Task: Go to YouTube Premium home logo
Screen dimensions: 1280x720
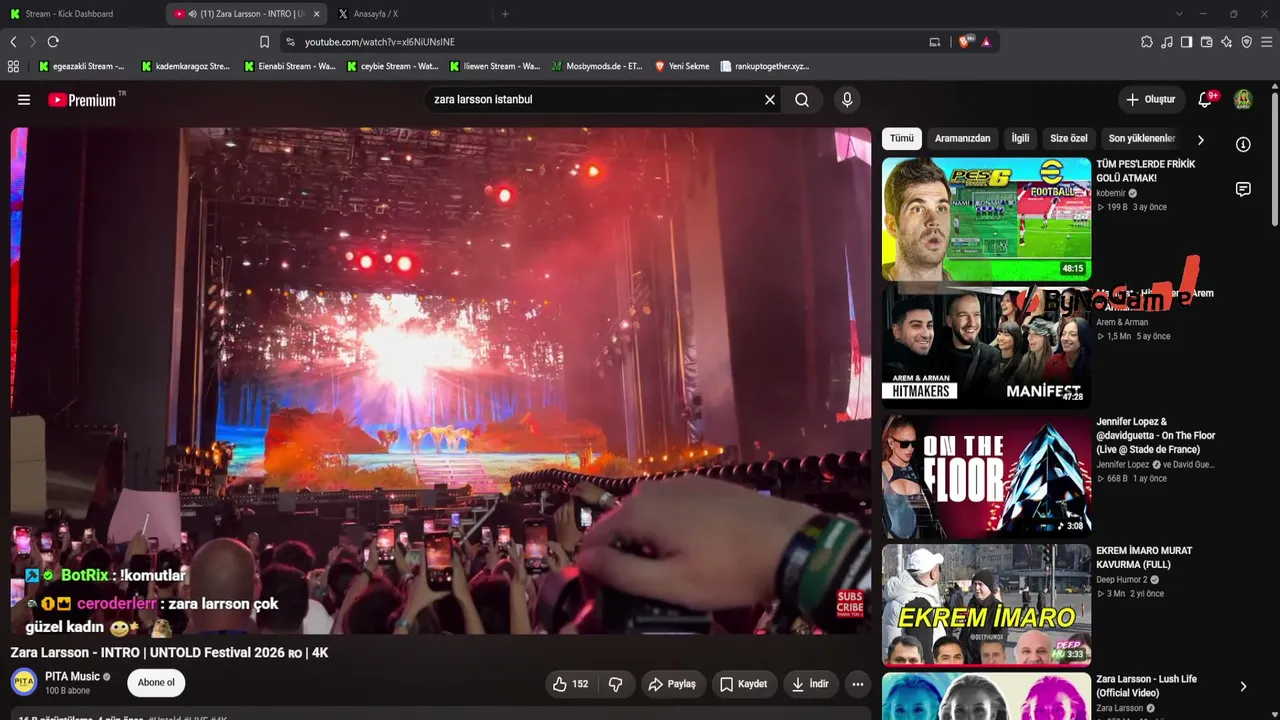Action: pos(84,100)
